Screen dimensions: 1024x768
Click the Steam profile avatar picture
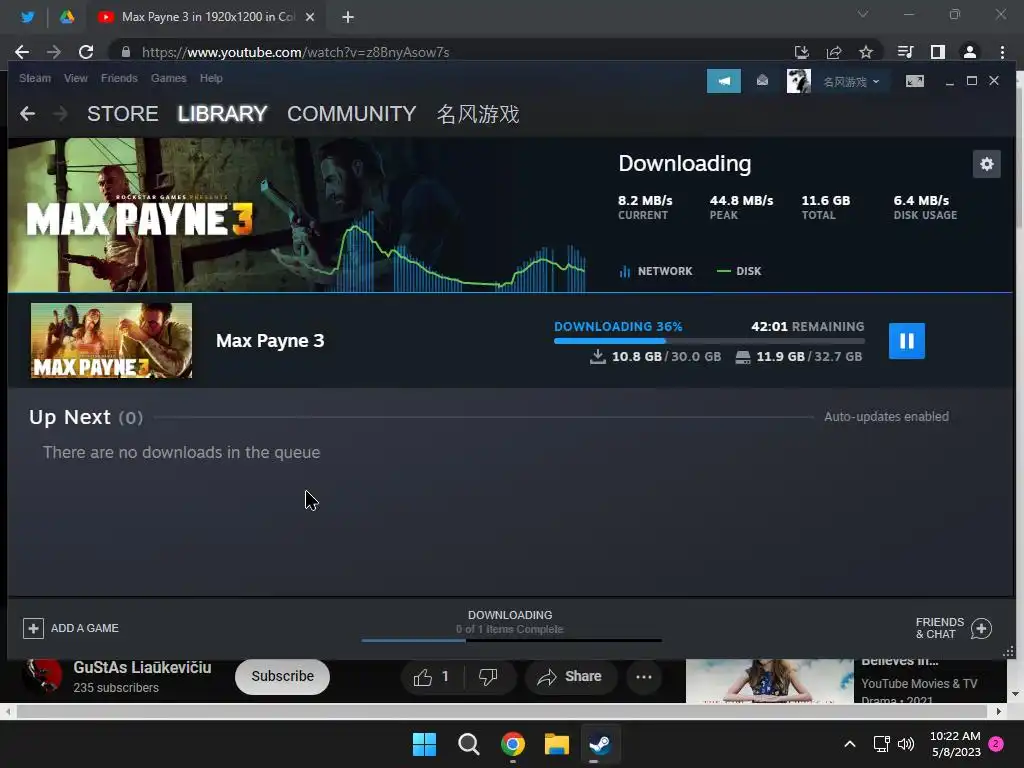click(x=798, y=81)
